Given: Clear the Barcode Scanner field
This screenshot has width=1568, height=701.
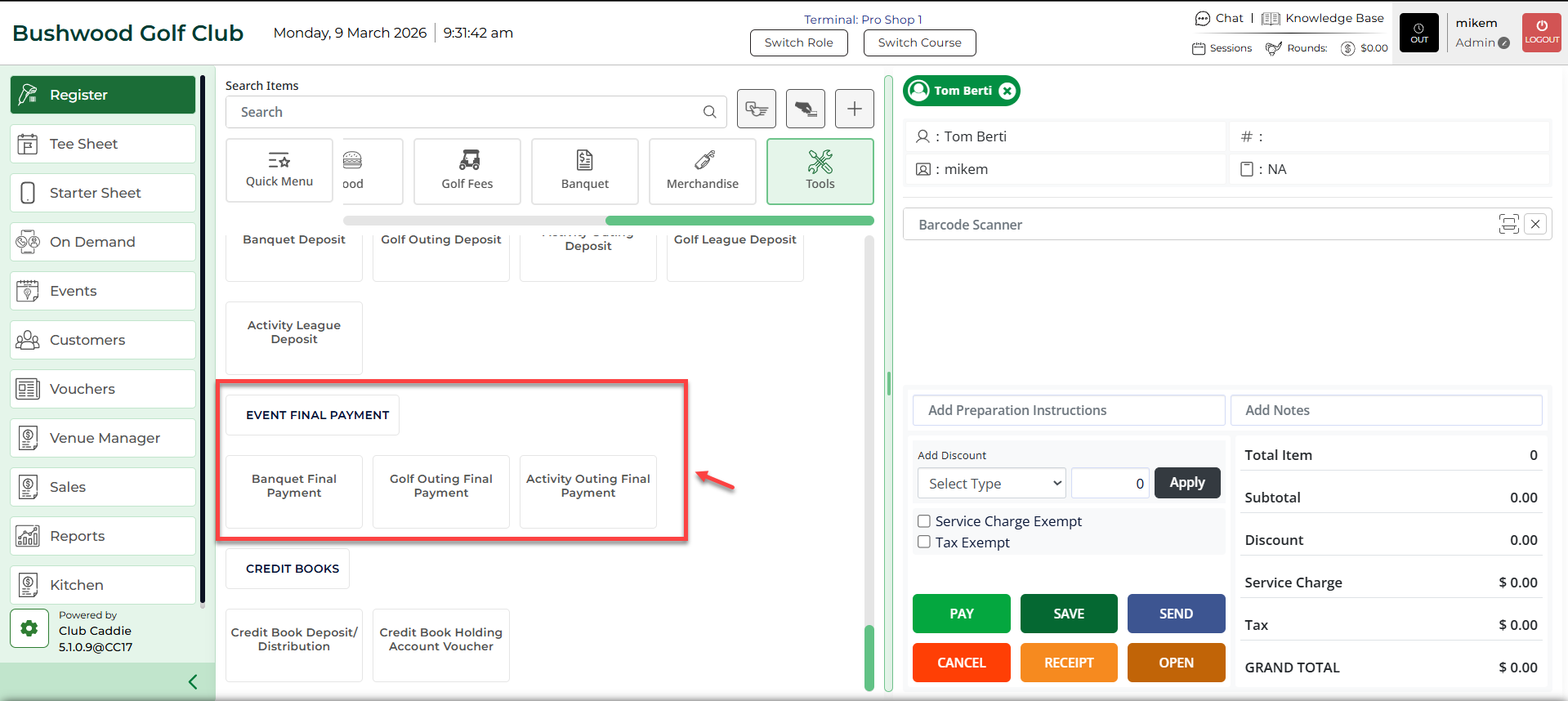Looking at the screenshot, I should click(1535, 224).
